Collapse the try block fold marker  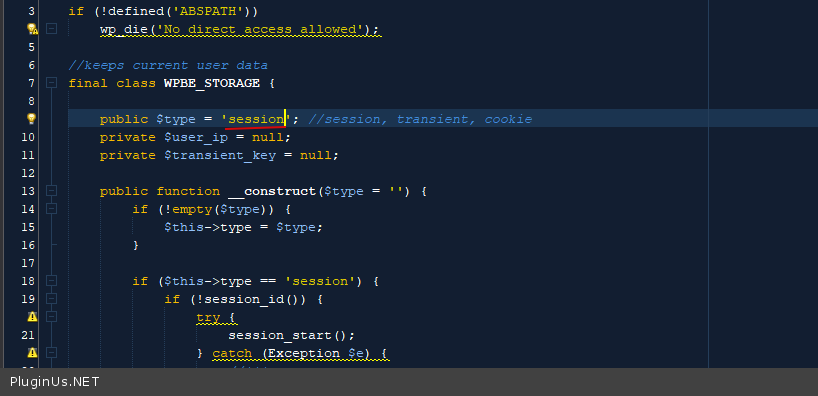click(51, 317)
